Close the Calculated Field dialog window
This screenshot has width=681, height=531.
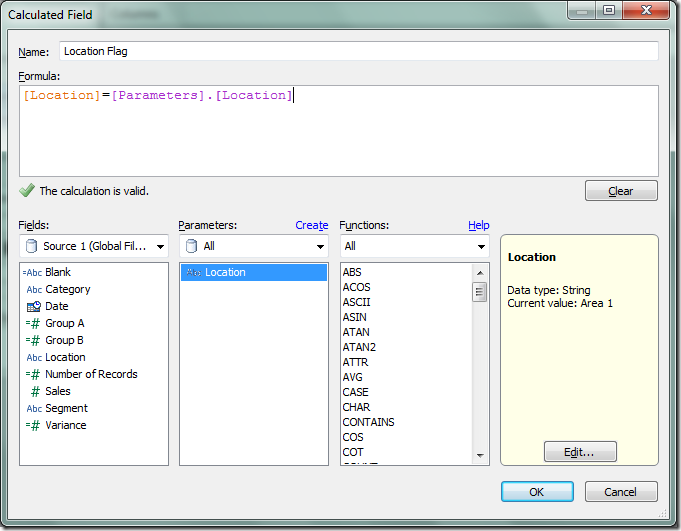(x=646, y=10)
